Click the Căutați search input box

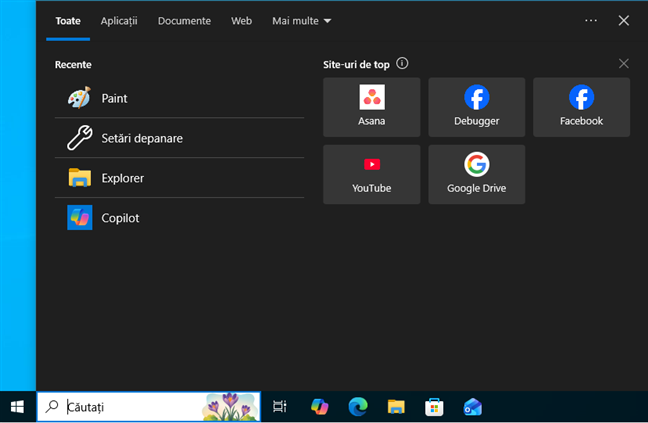130,407
